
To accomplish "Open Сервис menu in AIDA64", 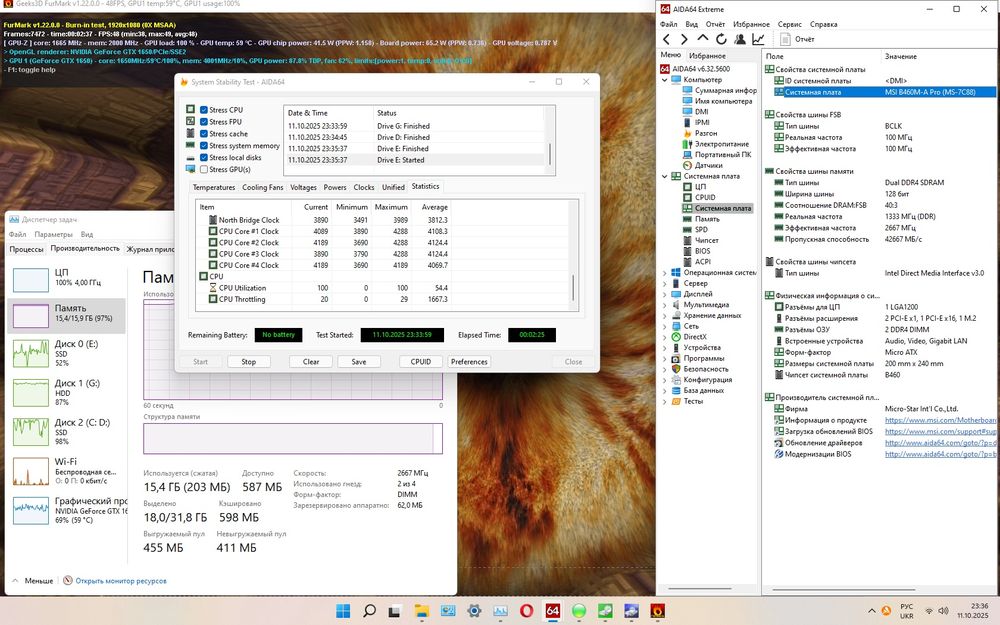I will click(x=789, y=24).
